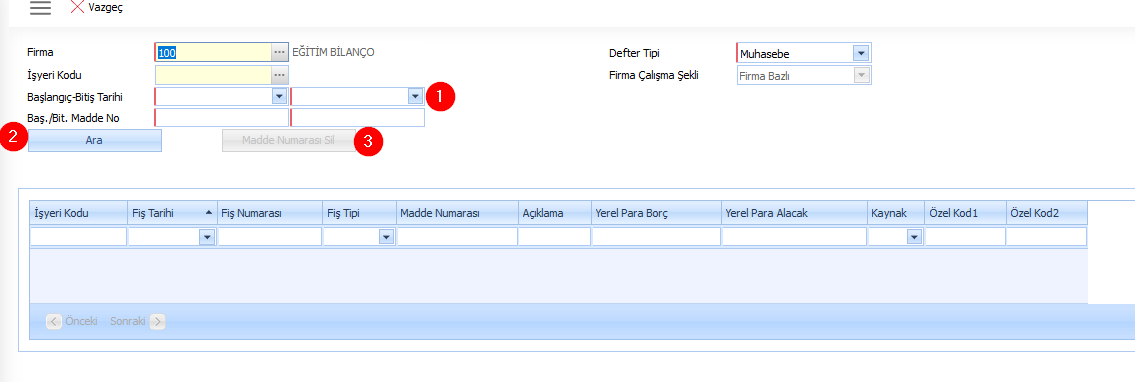This screenshot has height=382, width=1135.
Task: Click the Özel Kod1 filter field
Action: (965, 237)
